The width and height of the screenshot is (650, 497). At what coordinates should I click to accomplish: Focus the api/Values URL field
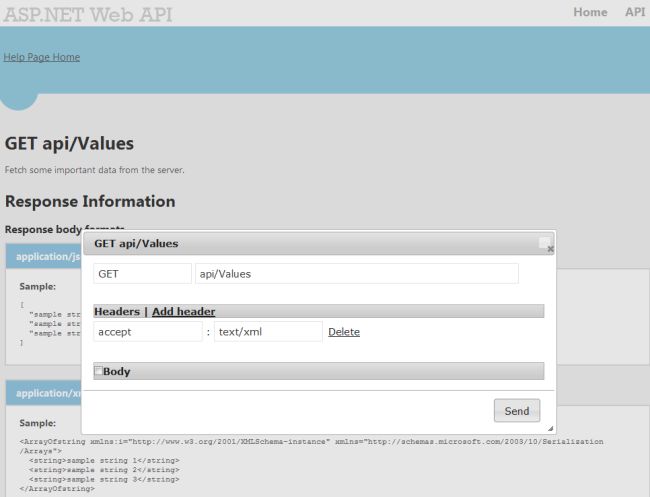tap(357, 274)
